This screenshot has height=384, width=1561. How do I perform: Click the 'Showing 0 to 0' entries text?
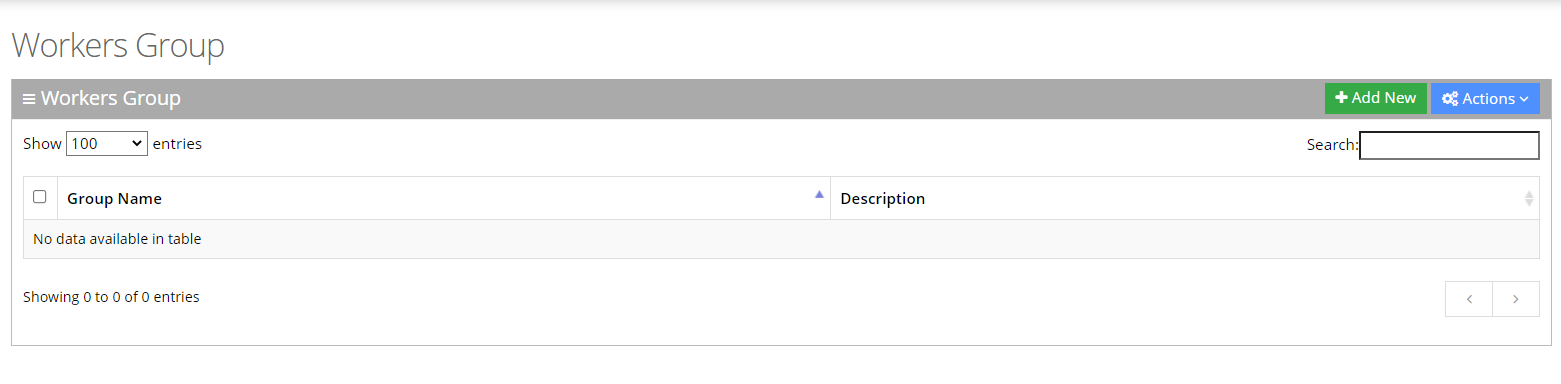(111, 297)
